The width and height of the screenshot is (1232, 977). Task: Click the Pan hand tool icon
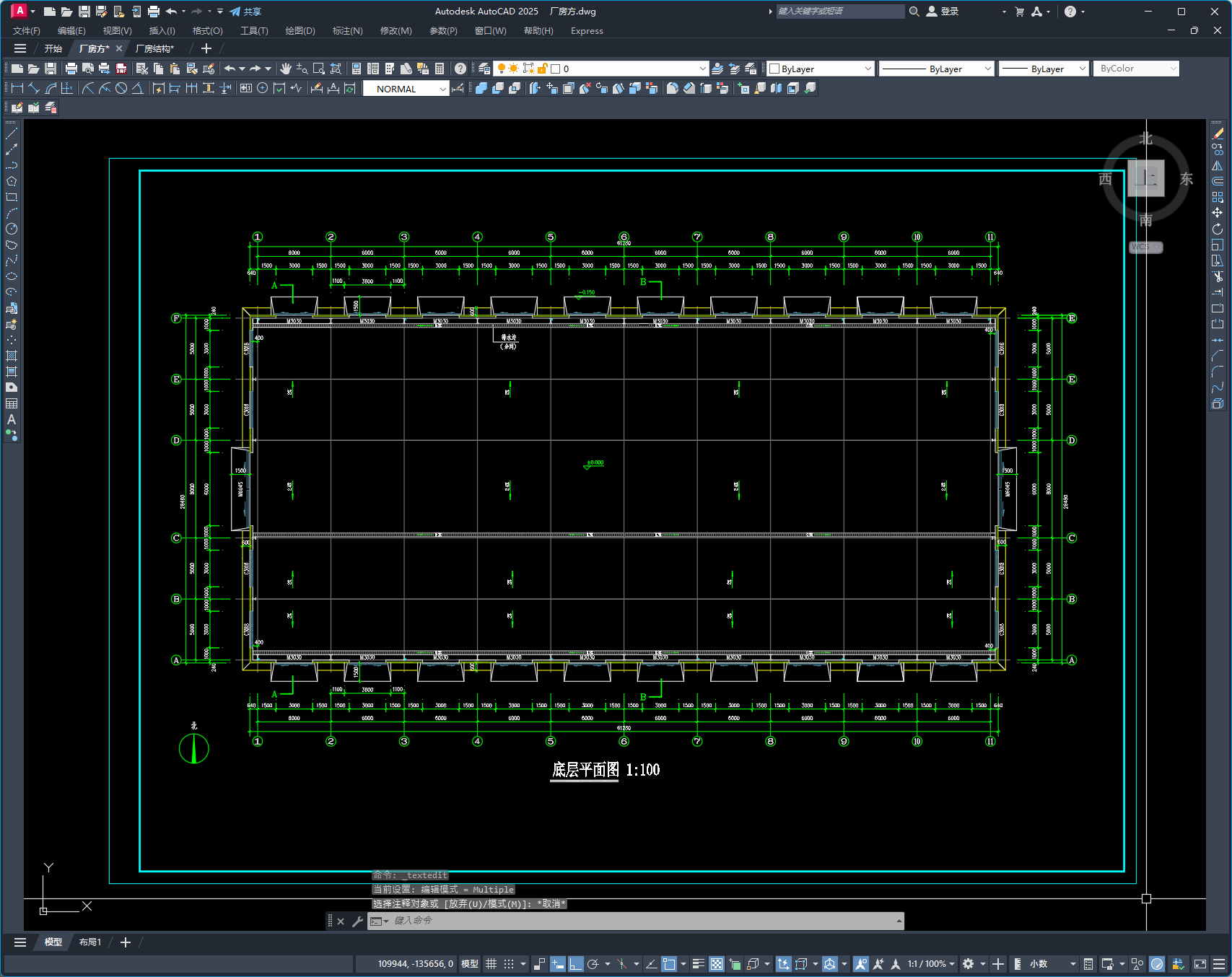click(286, 69)
